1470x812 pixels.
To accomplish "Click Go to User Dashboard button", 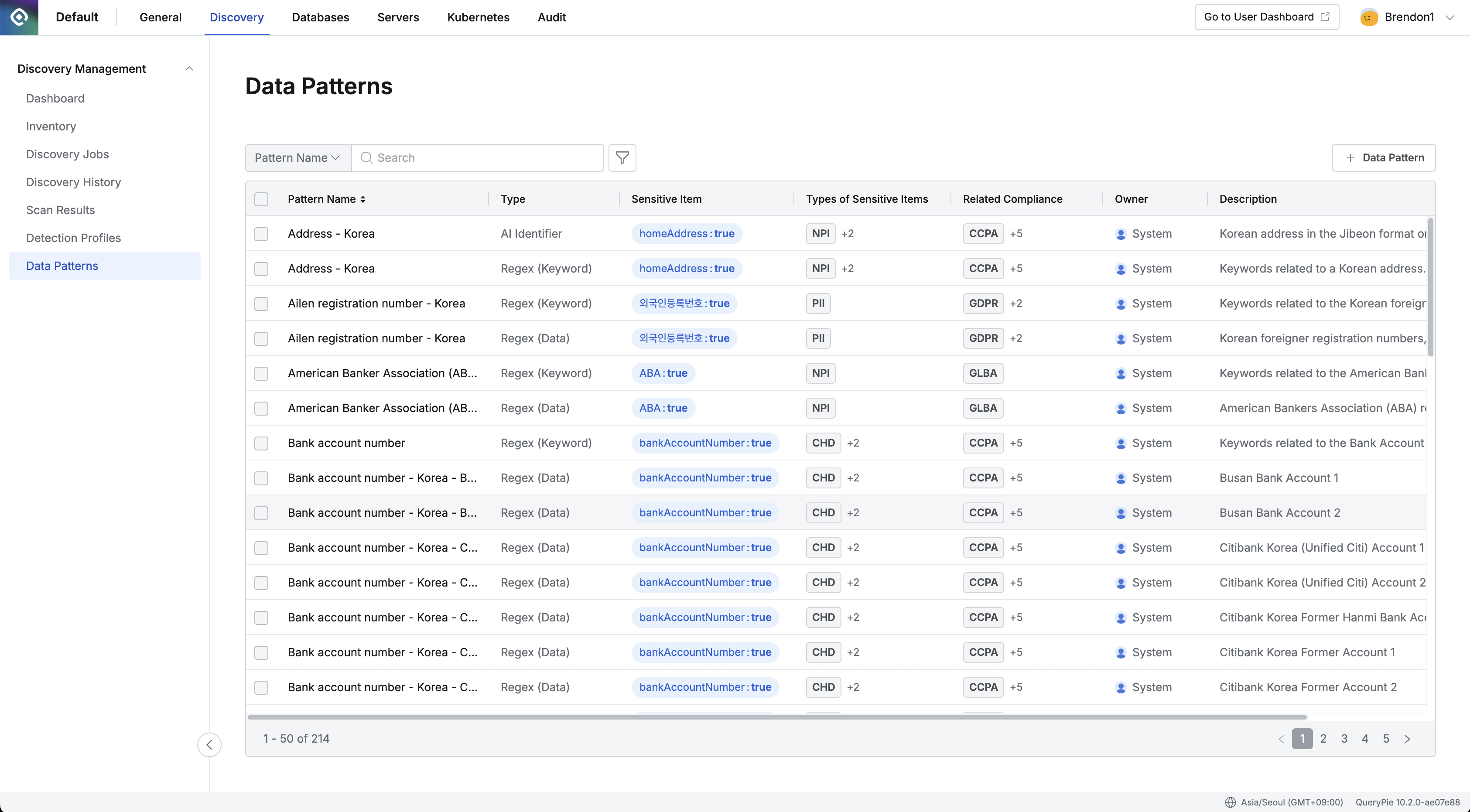I will click(1266, 17).
